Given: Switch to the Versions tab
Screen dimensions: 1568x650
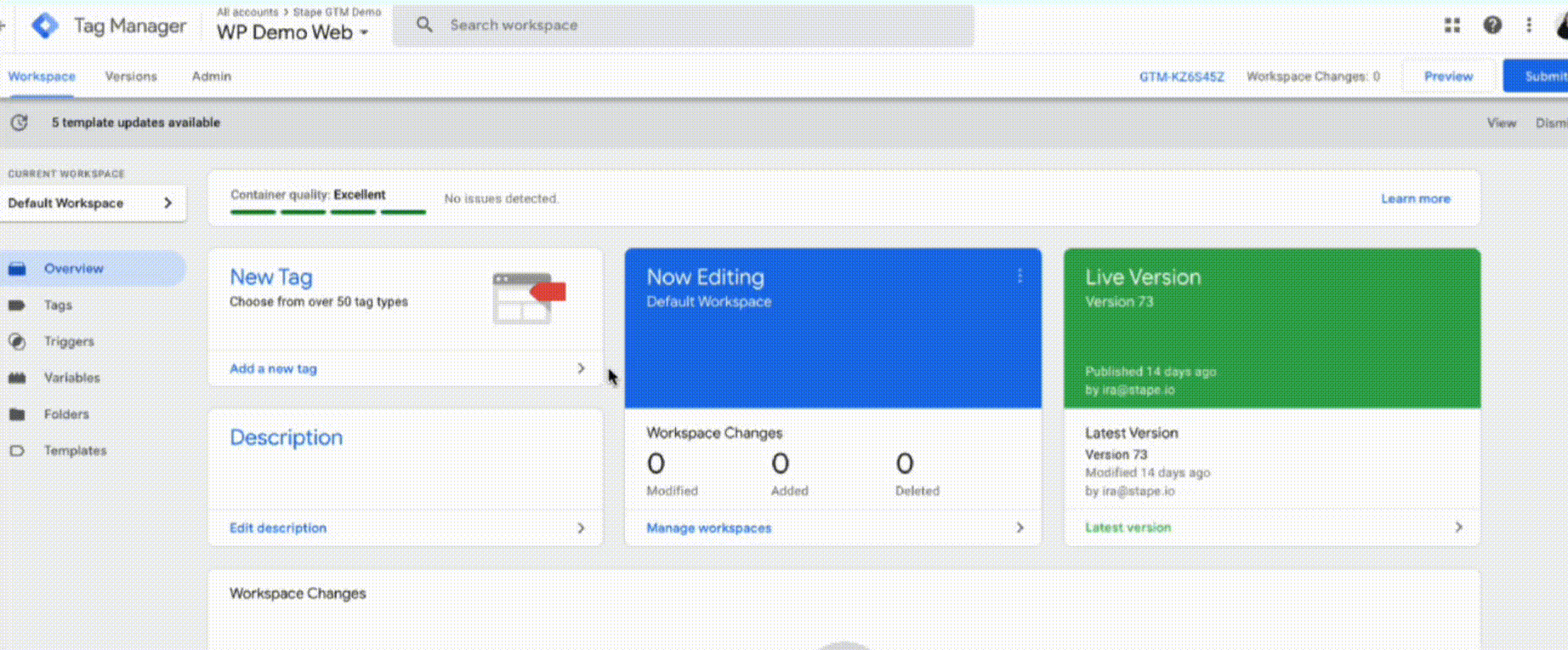Looking at the screenshot, I should pyautogui.click(x=131, y=77).
